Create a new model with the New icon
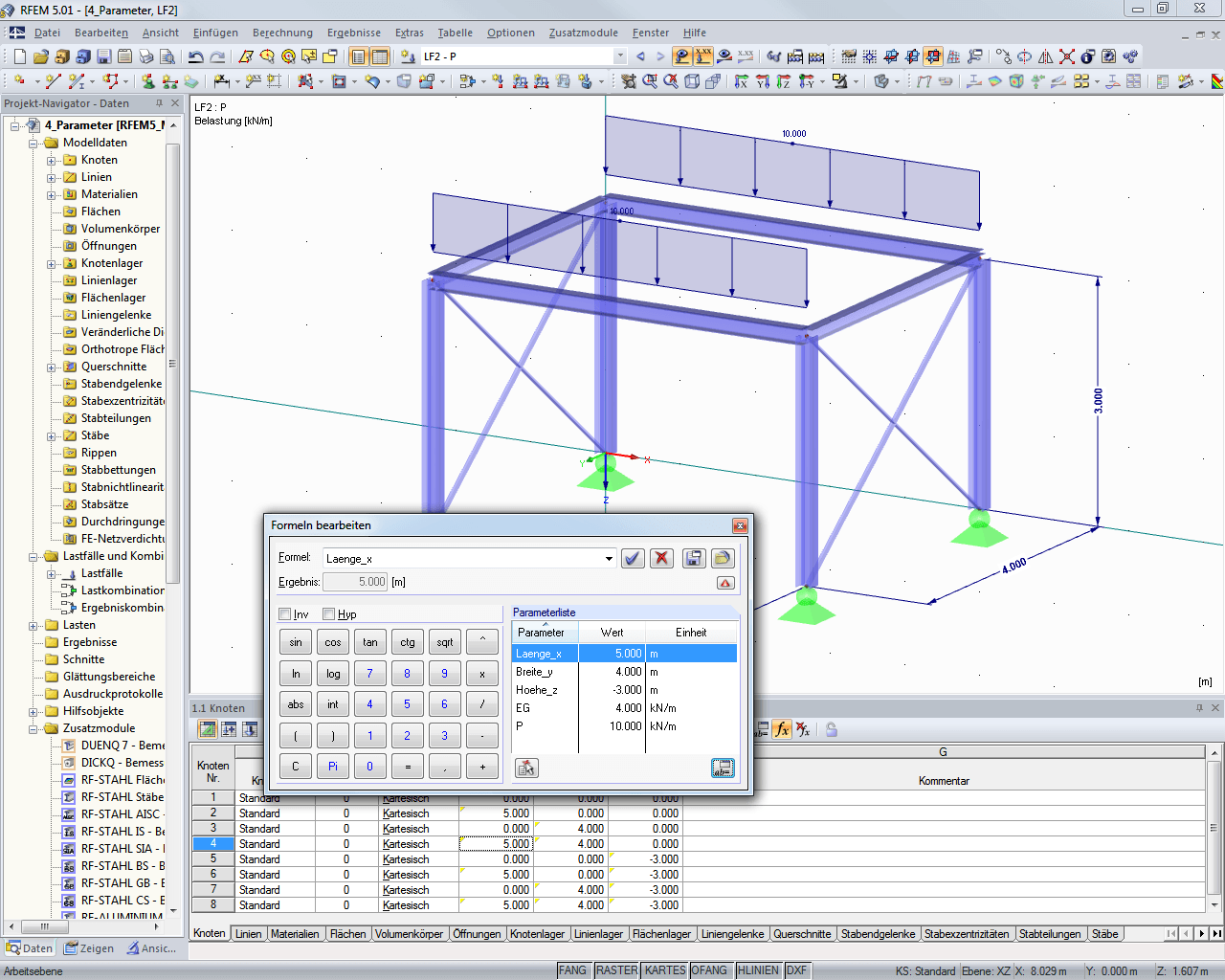1225x980 pixels. [x=20, y=56]
